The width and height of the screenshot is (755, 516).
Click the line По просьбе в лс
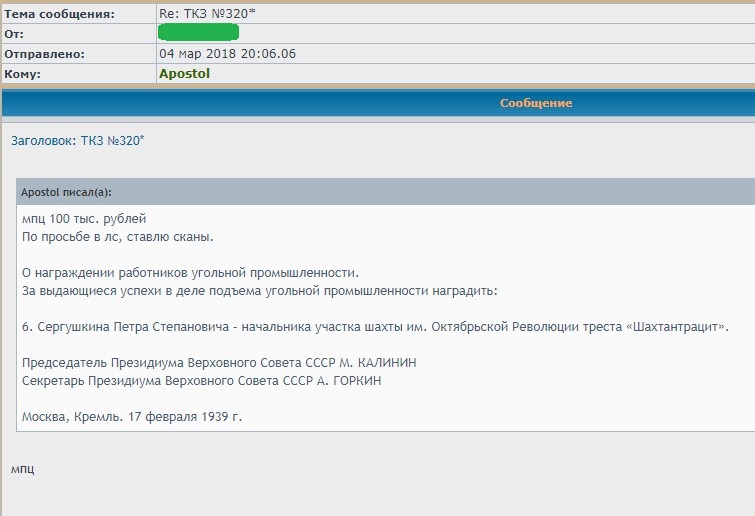[118, 237]
